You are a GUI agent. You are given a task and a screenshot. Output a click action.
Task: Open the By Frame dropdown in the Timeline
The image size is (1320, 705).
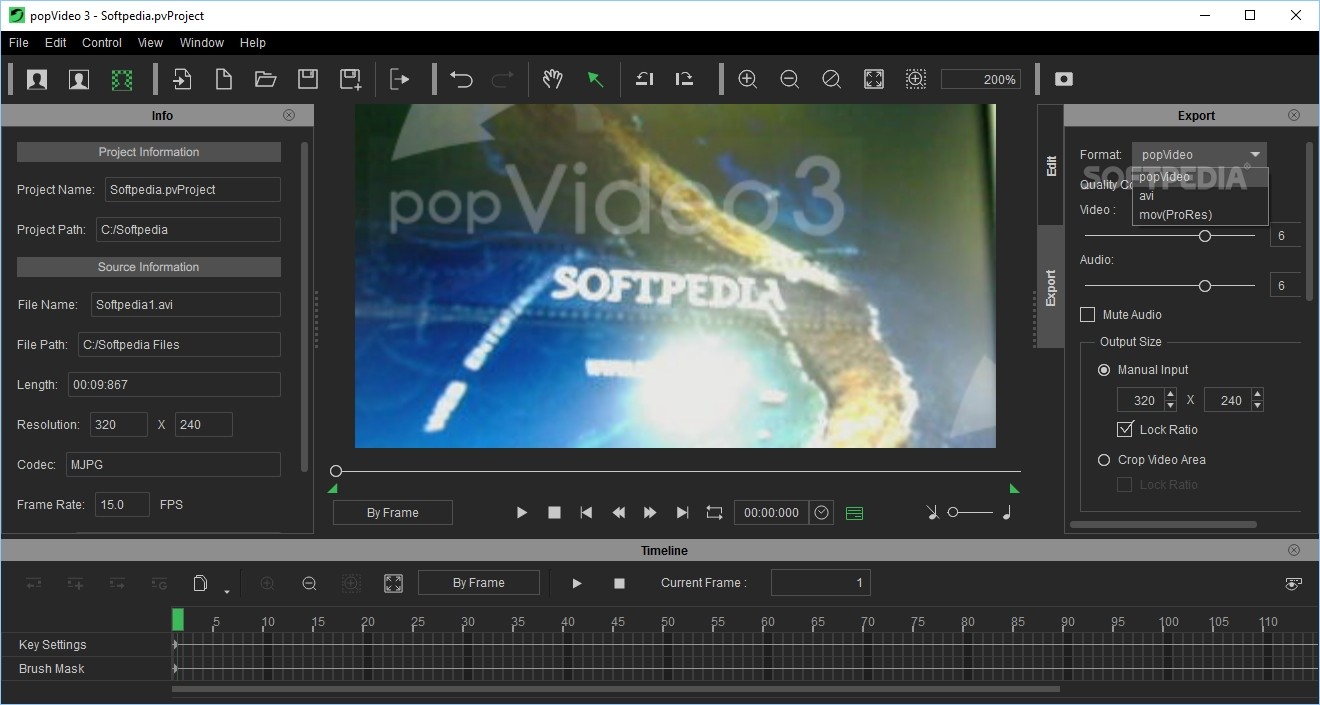click(479, 583)
